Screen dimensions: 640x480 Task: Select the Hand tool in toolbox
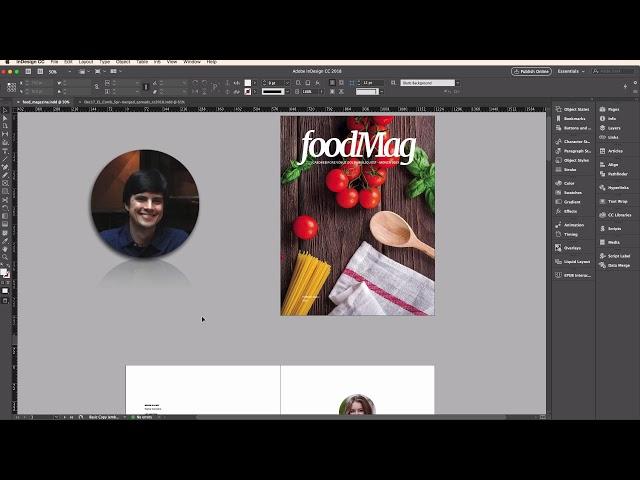click(5, 249)
